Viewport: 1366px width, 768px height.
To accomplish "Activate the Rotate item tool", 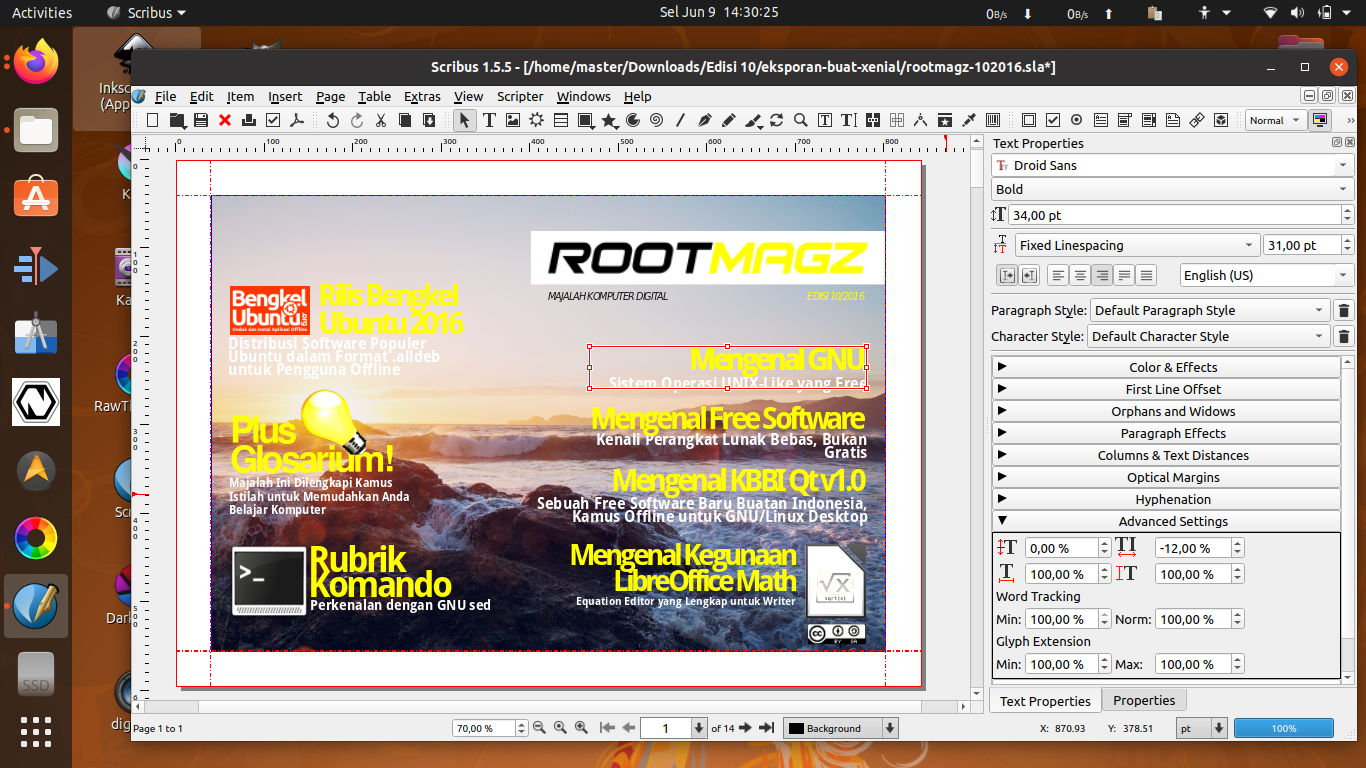I will [x=777, y=120].
